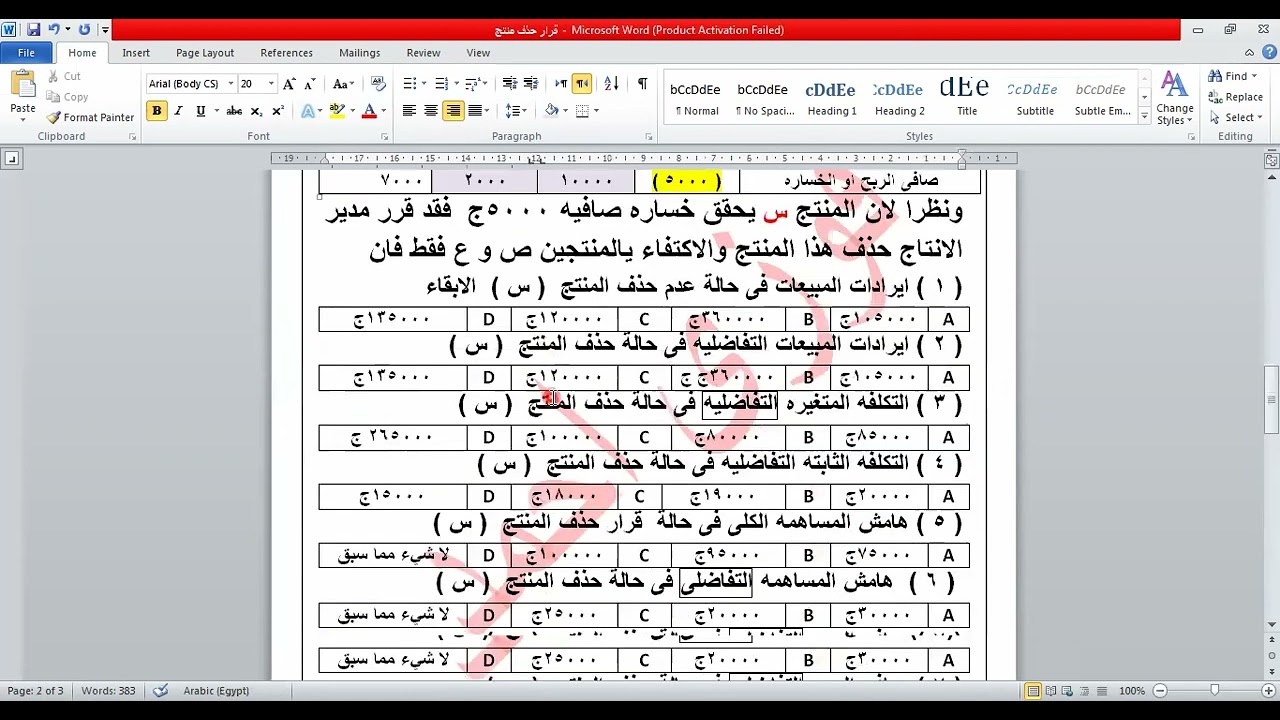Screen dimensions: 1280x720
Task: Click the Copy command
Action: pos(67,97)
